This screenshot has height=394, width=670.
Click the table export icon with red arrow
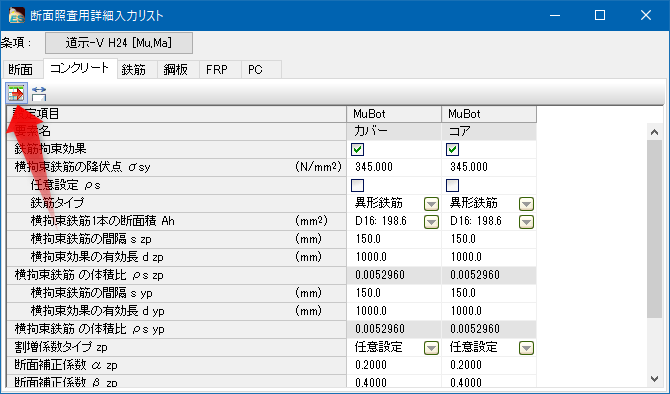(x=17, y=93)
